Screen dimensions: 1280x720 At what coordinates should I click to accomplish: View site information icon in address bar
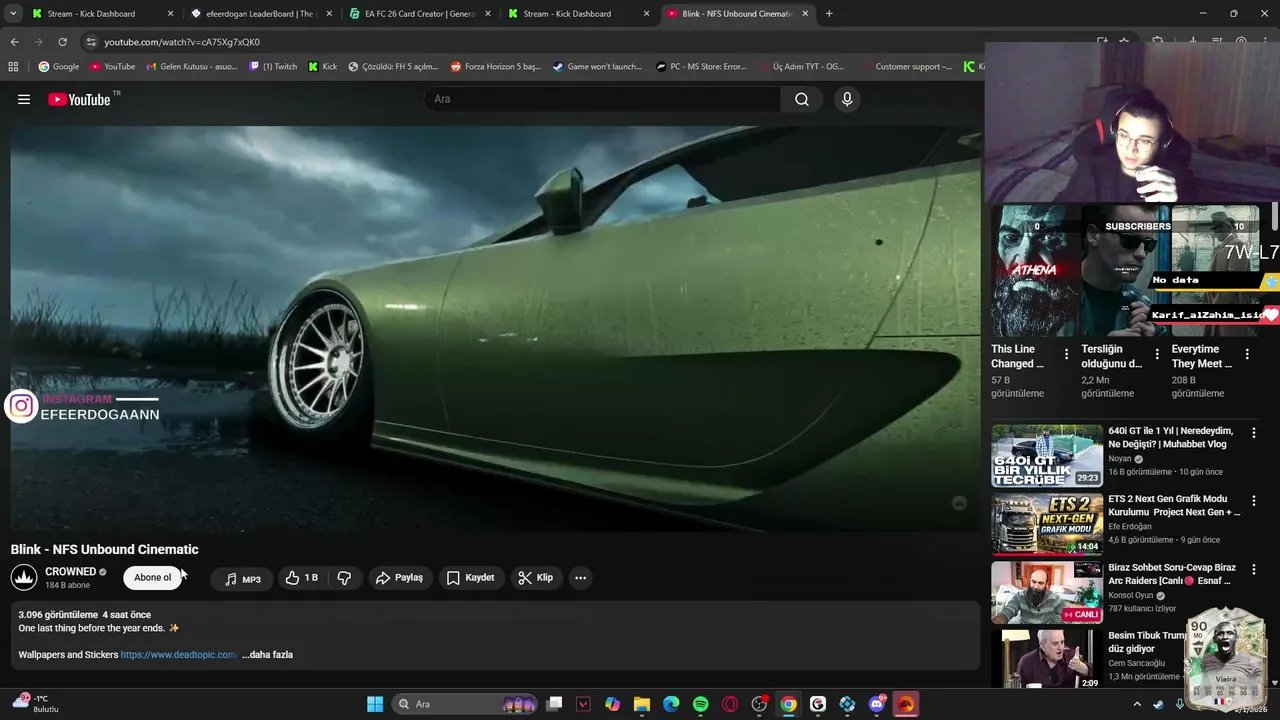(91, 42)
